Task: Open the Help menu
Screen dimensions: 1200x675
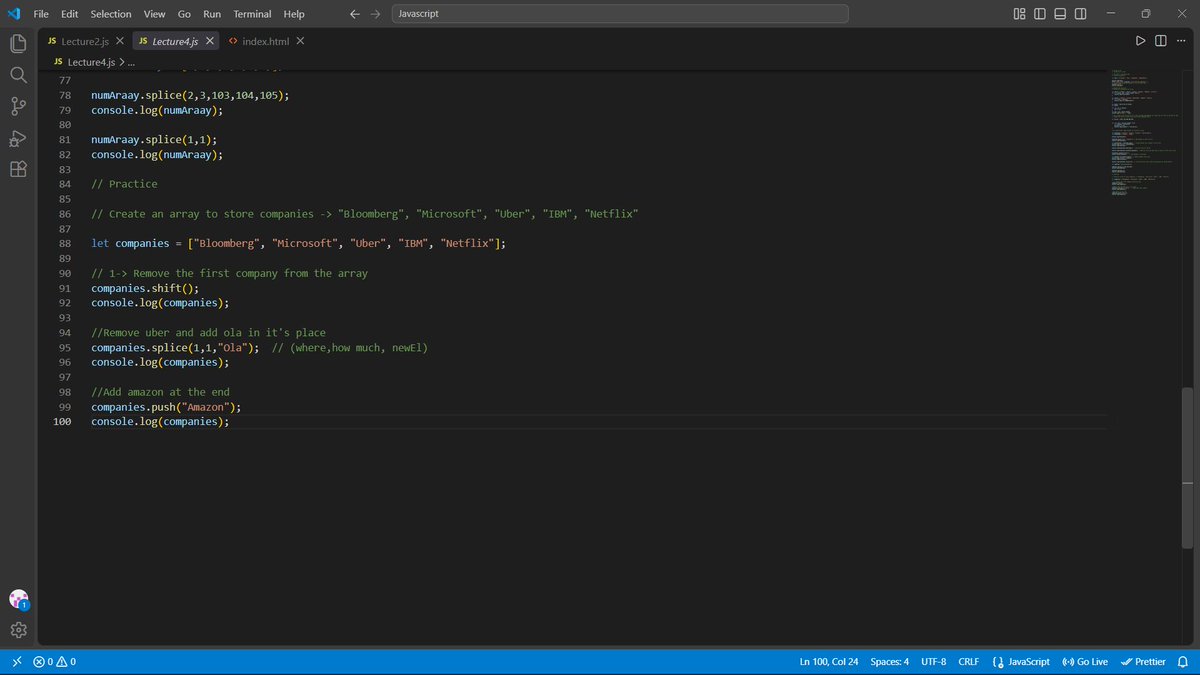Action: click(x=294, y=14)
